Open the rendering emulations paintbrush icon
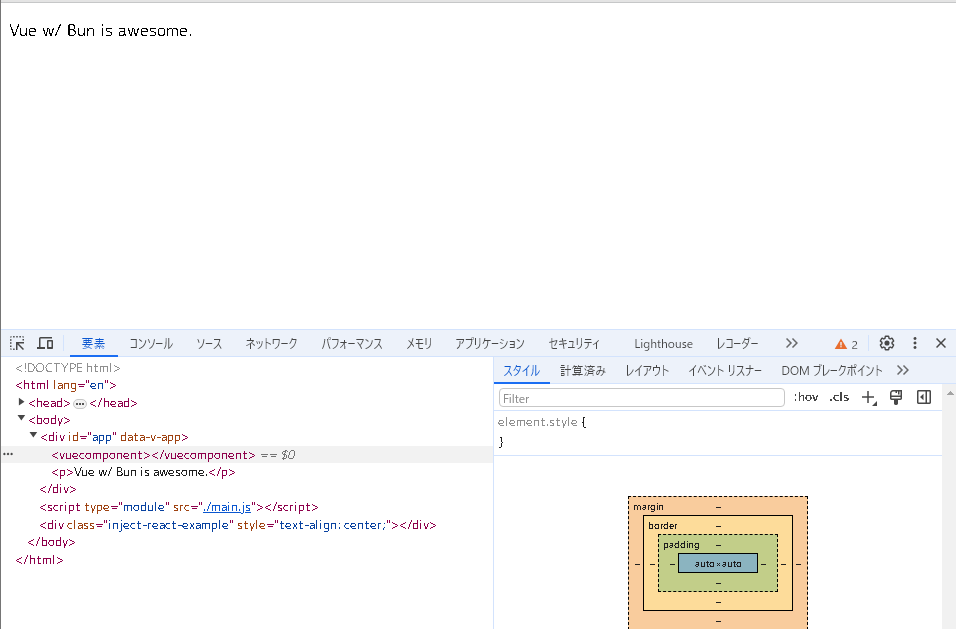The height and width of the screenshot is (629, 956). point(895,397)
